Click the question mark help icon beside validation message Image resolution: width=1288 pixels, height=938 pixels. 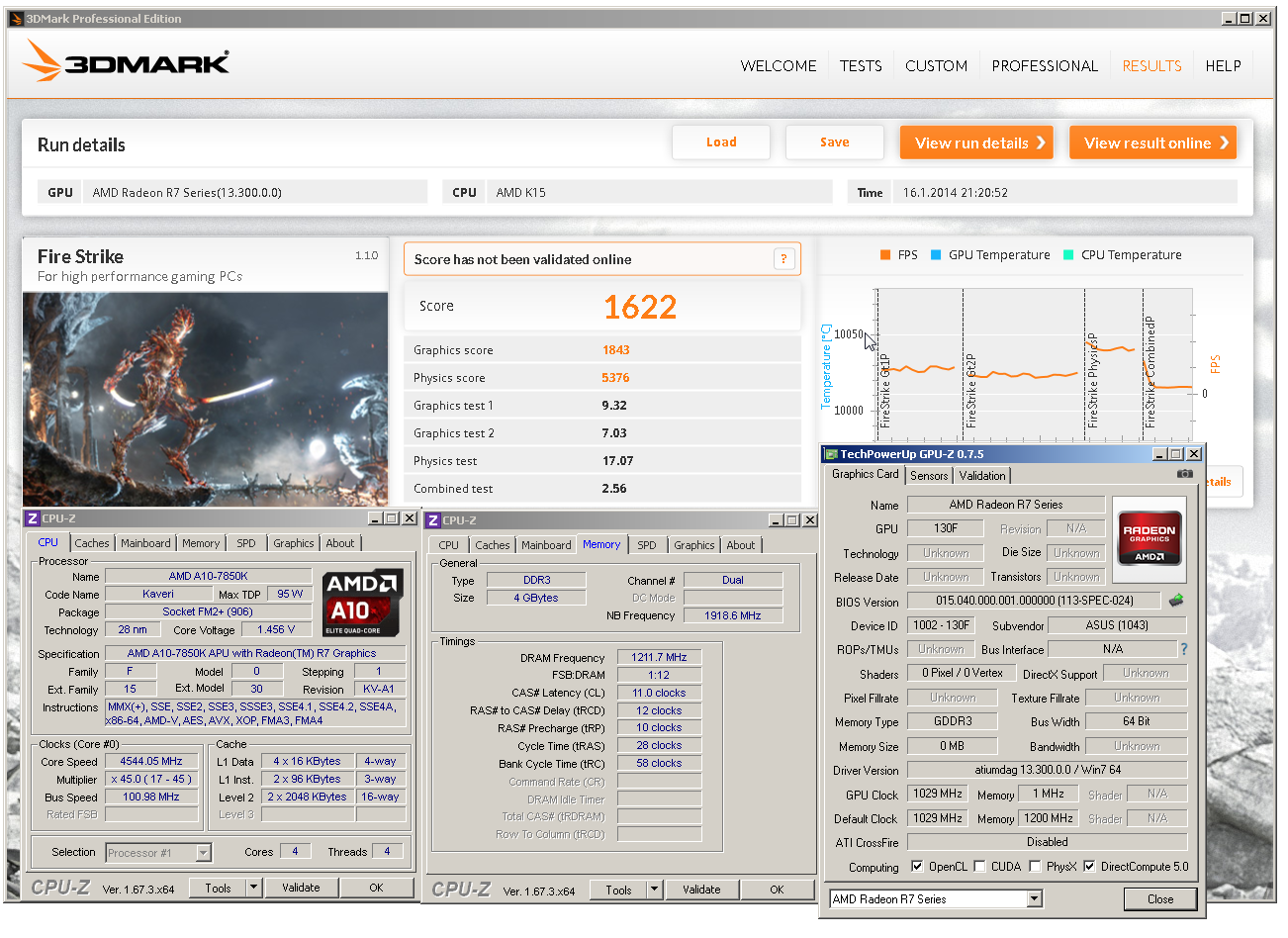coord(783,259)
